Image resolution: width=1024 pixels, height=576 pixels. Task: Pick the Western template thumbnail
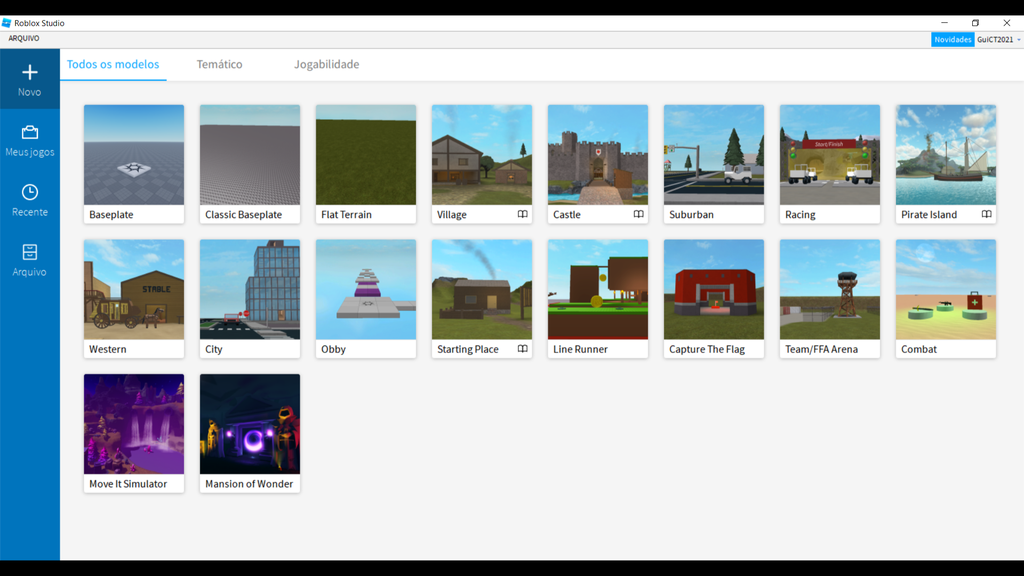134,289
